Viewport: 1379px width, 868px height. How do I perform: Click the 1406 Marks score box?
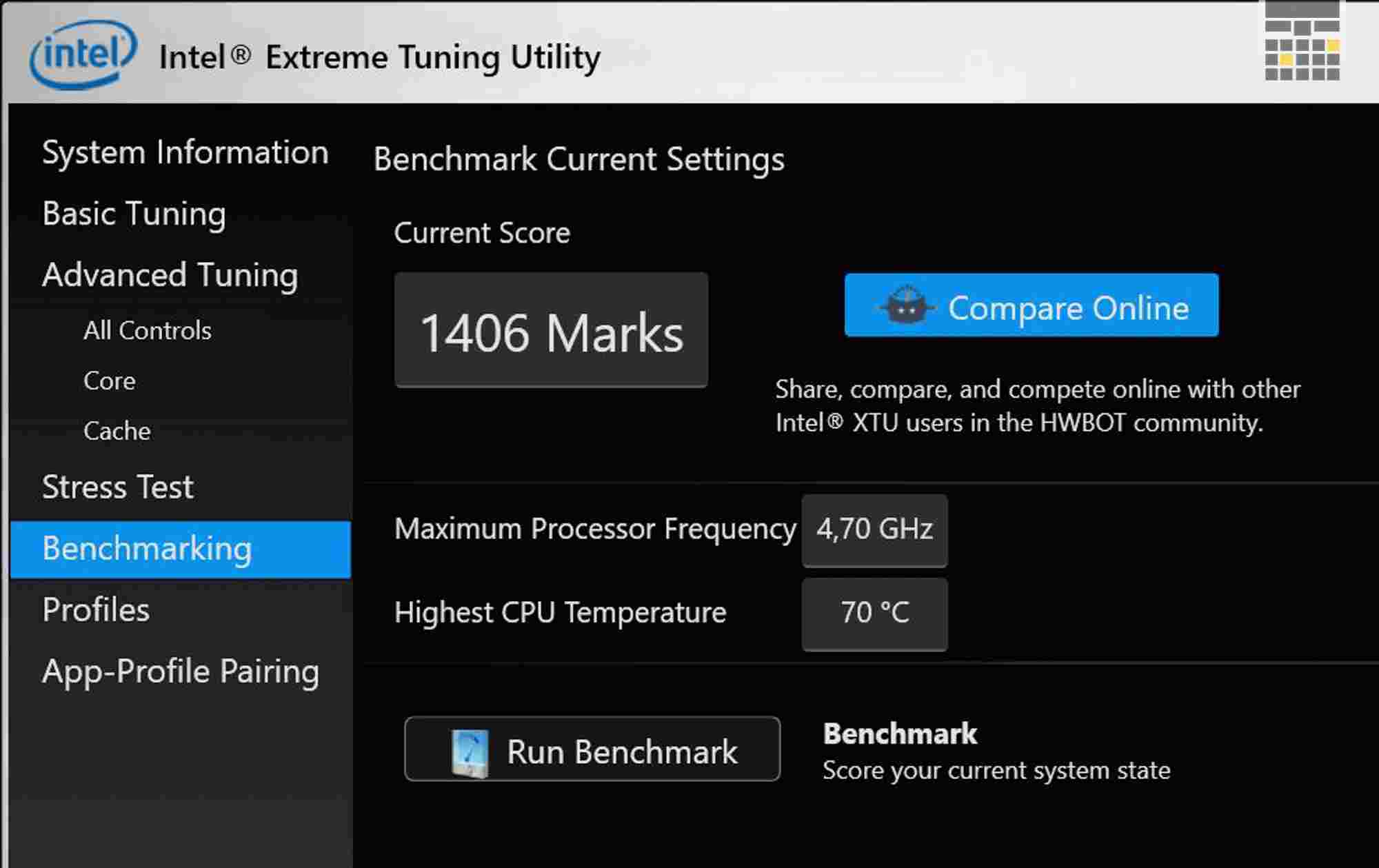(551, 330)
